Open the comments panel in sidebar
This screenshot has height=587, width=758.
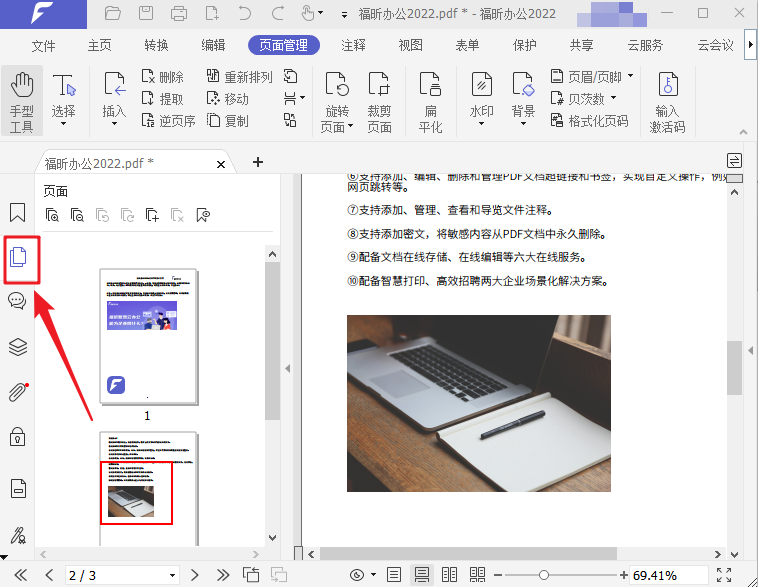(x=17, y=301)
